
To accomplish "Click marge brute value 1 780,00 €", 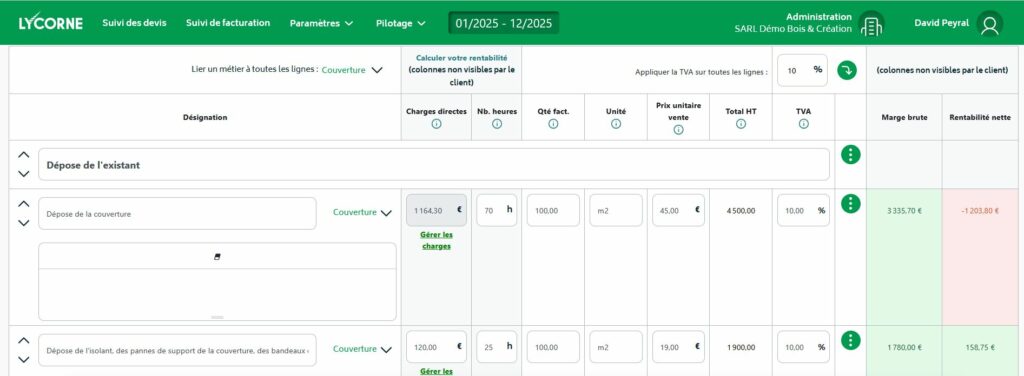I will click(904, 347).
